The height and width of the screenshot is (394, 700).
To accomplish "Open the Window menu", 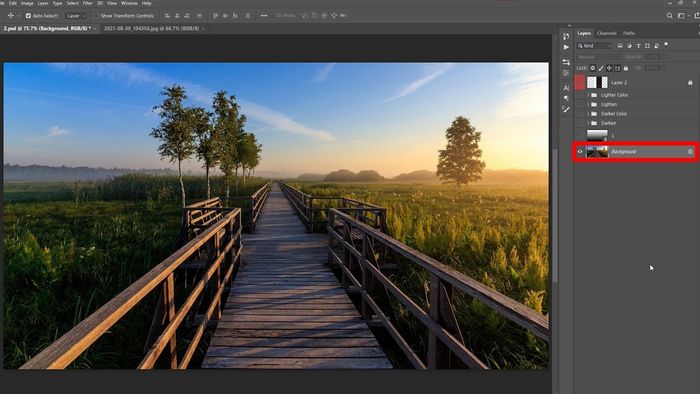I will (x=129, y=3).
